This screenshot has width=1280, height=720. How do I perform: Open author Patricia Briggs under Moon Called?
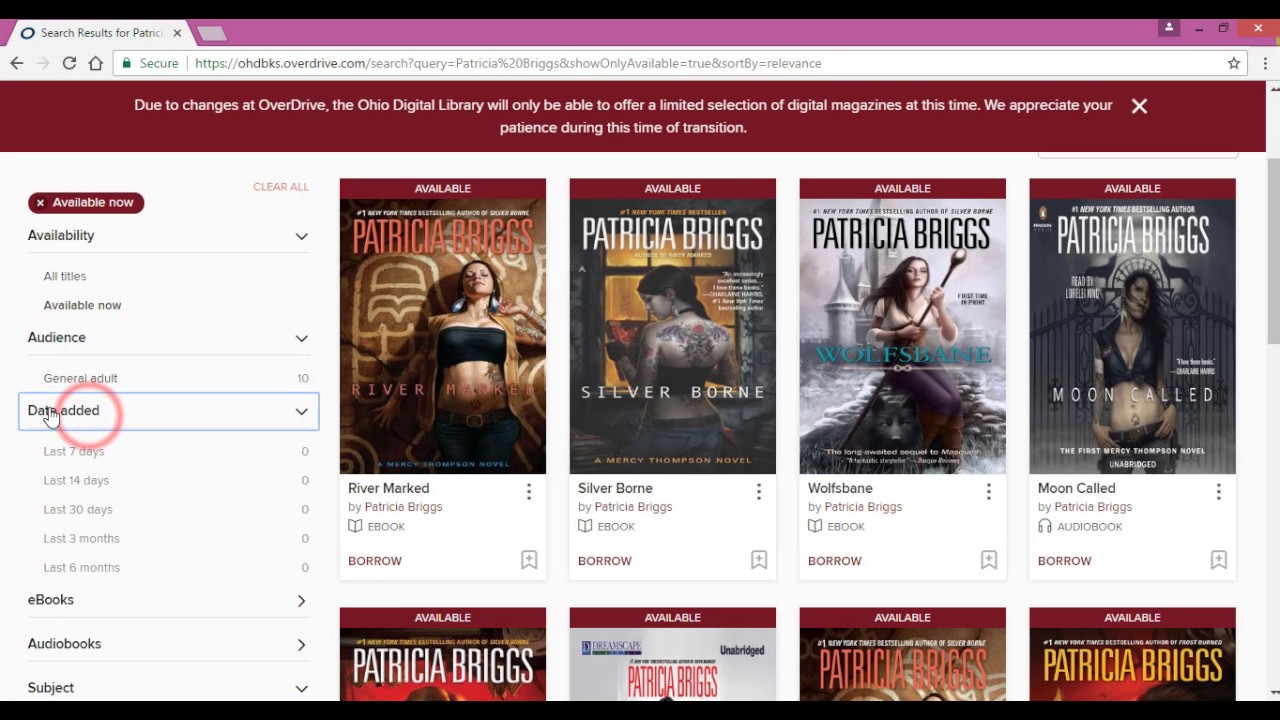pos(1094,507)
